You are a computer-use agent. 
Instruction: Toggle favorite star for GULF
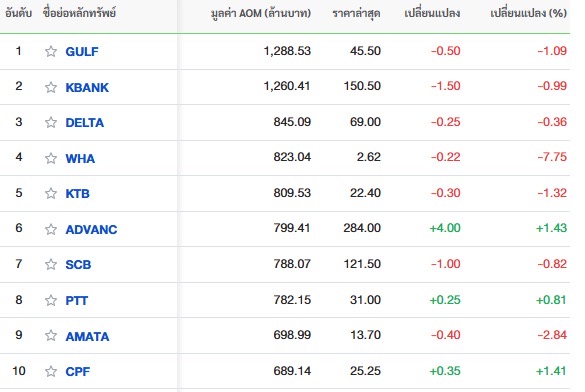51,51
